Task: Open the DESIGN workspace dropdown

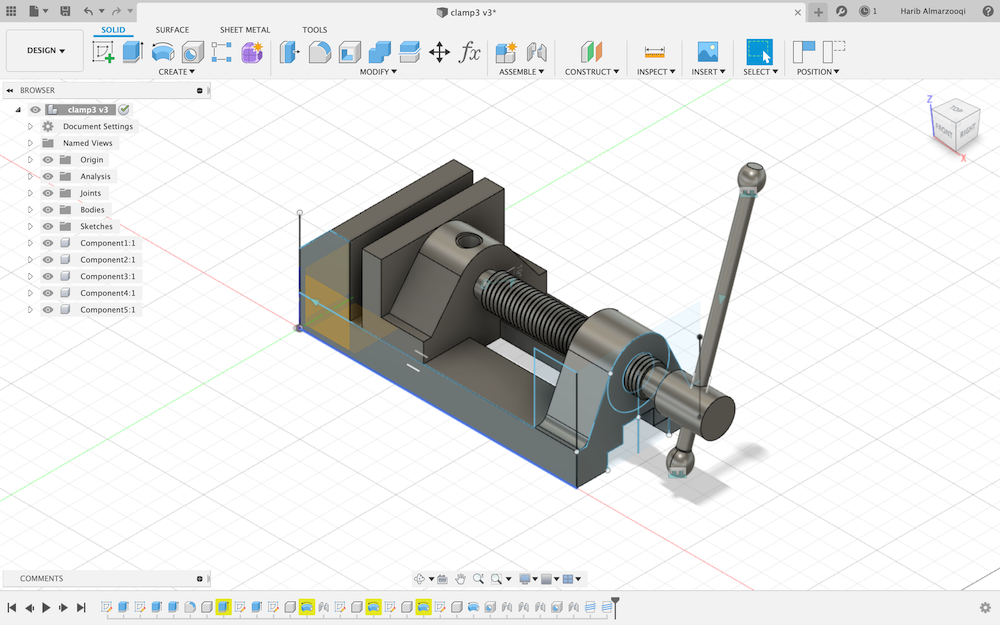Action: pos(45,51)
